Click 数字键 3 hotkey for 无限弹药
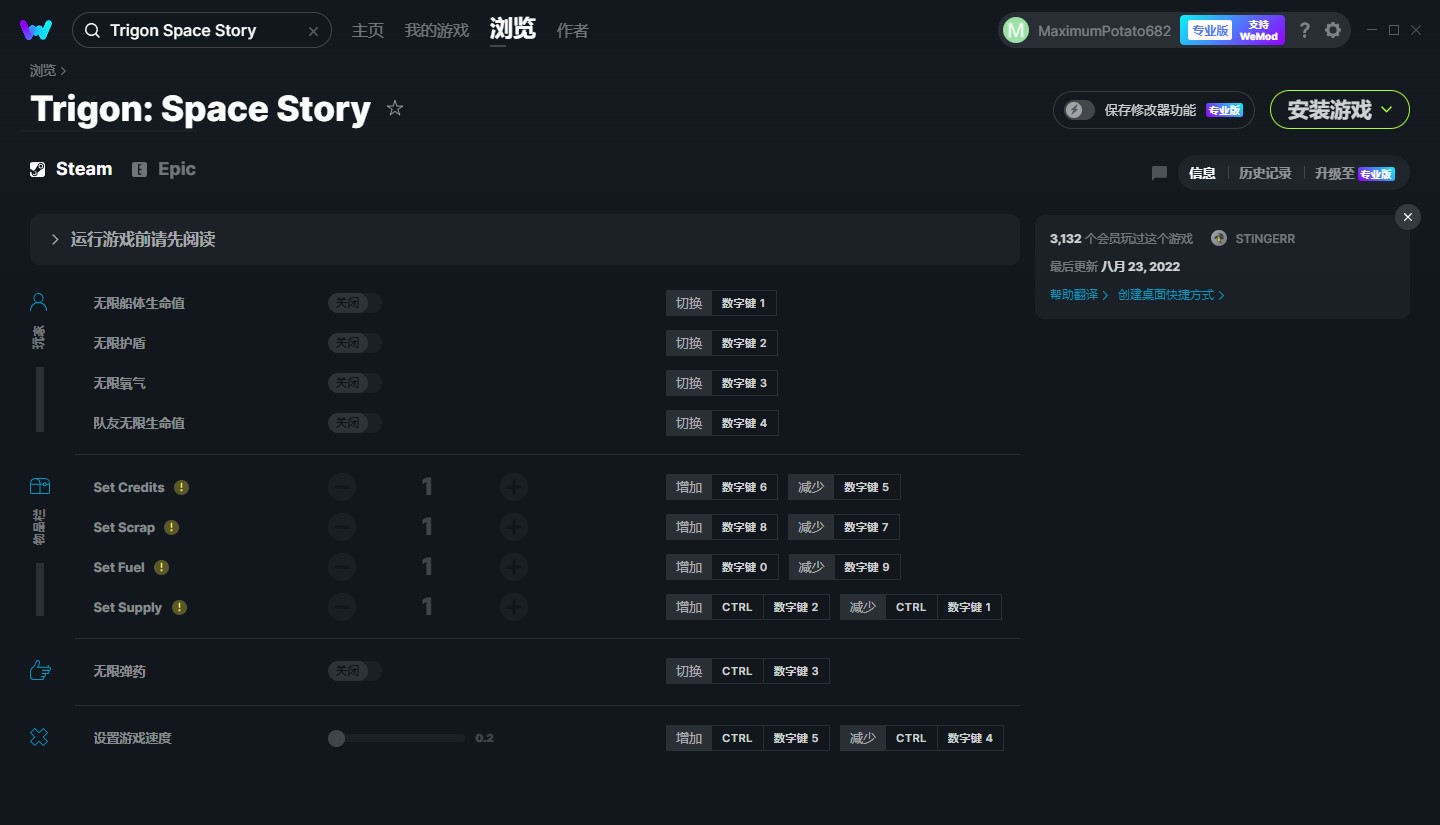This screenshot has width=1440, height=825. pos(796,671)
